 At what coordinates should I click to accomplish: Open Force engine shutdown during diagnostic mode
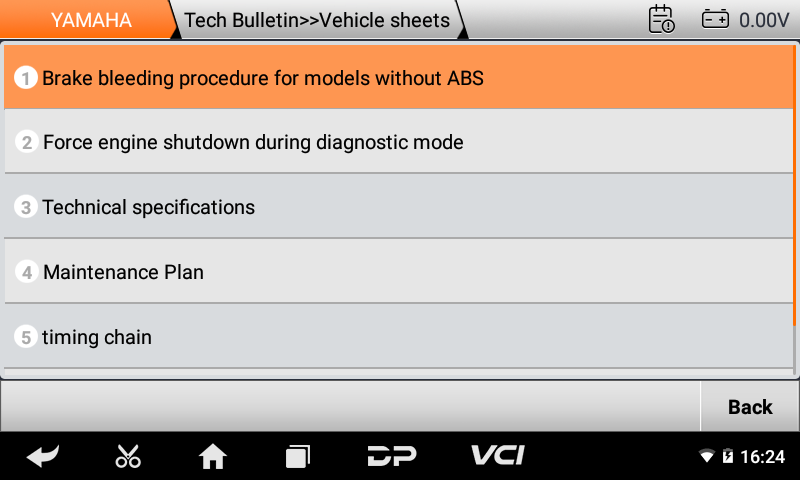tap(398, 142)
